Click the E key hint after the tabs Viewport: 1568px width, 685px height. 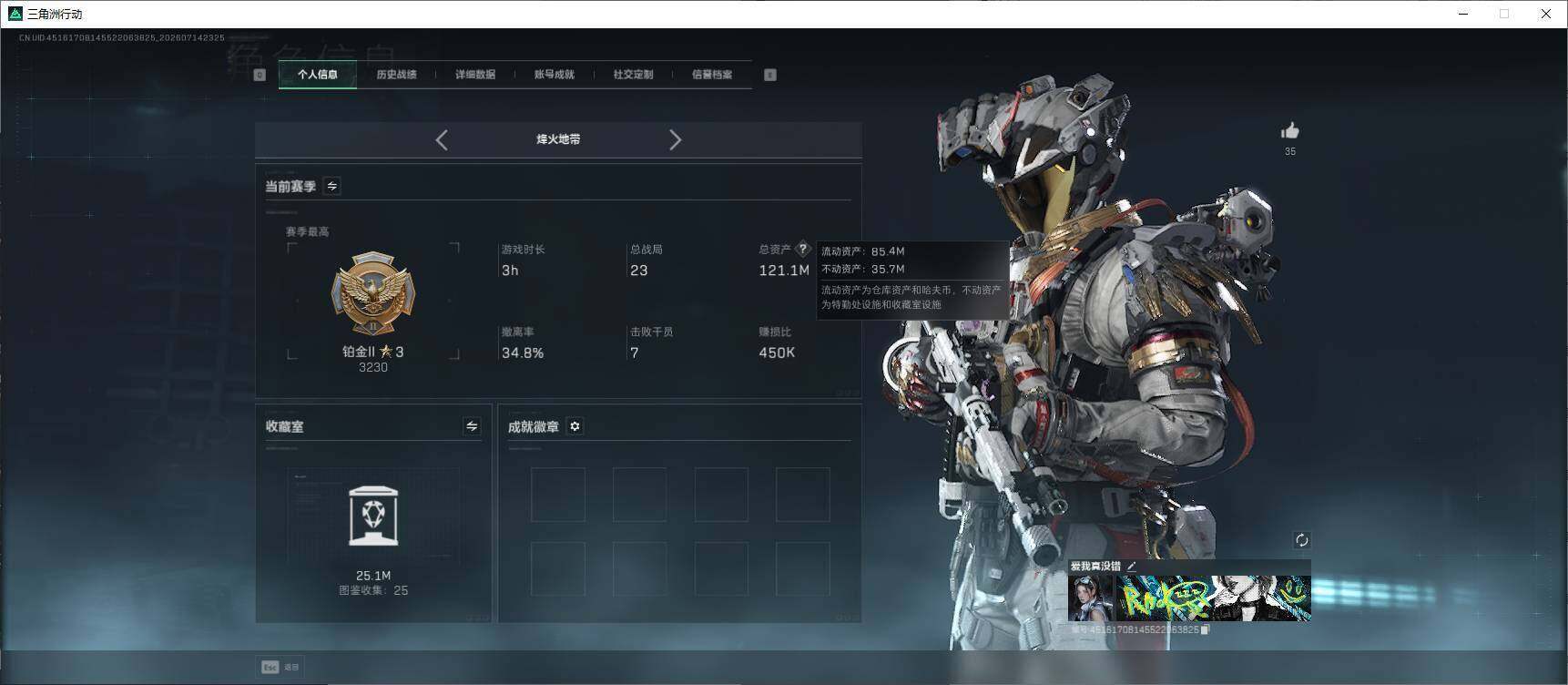770,75
